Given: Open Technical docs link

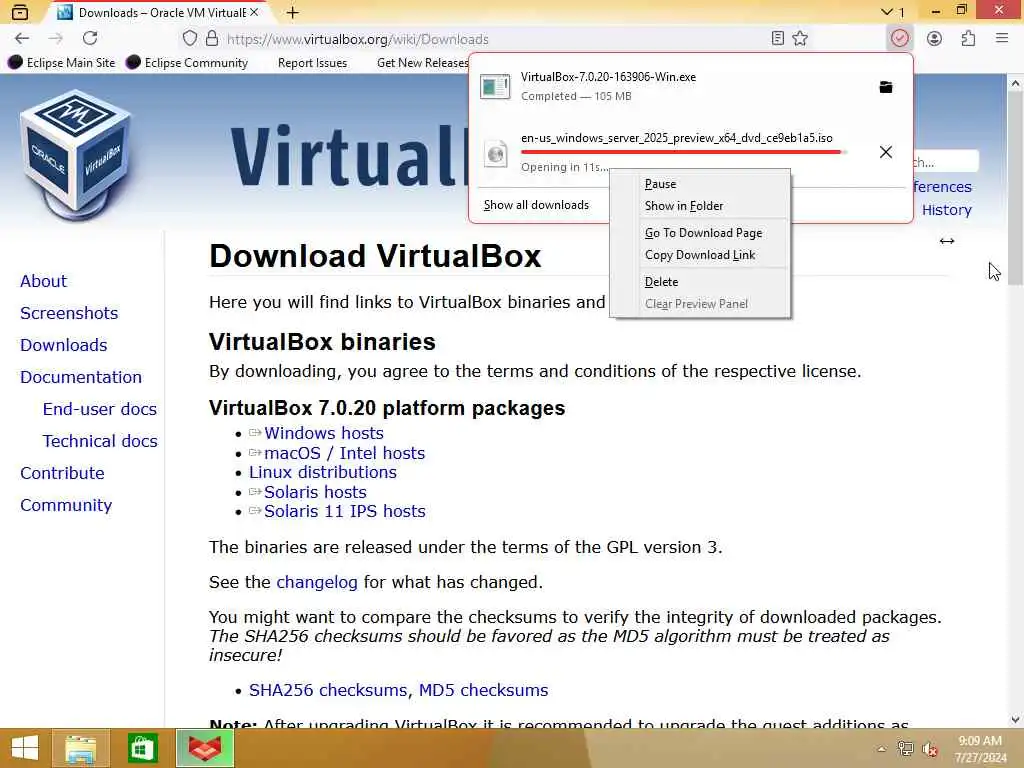Looking at the screenshot, I should click(100, 441).
